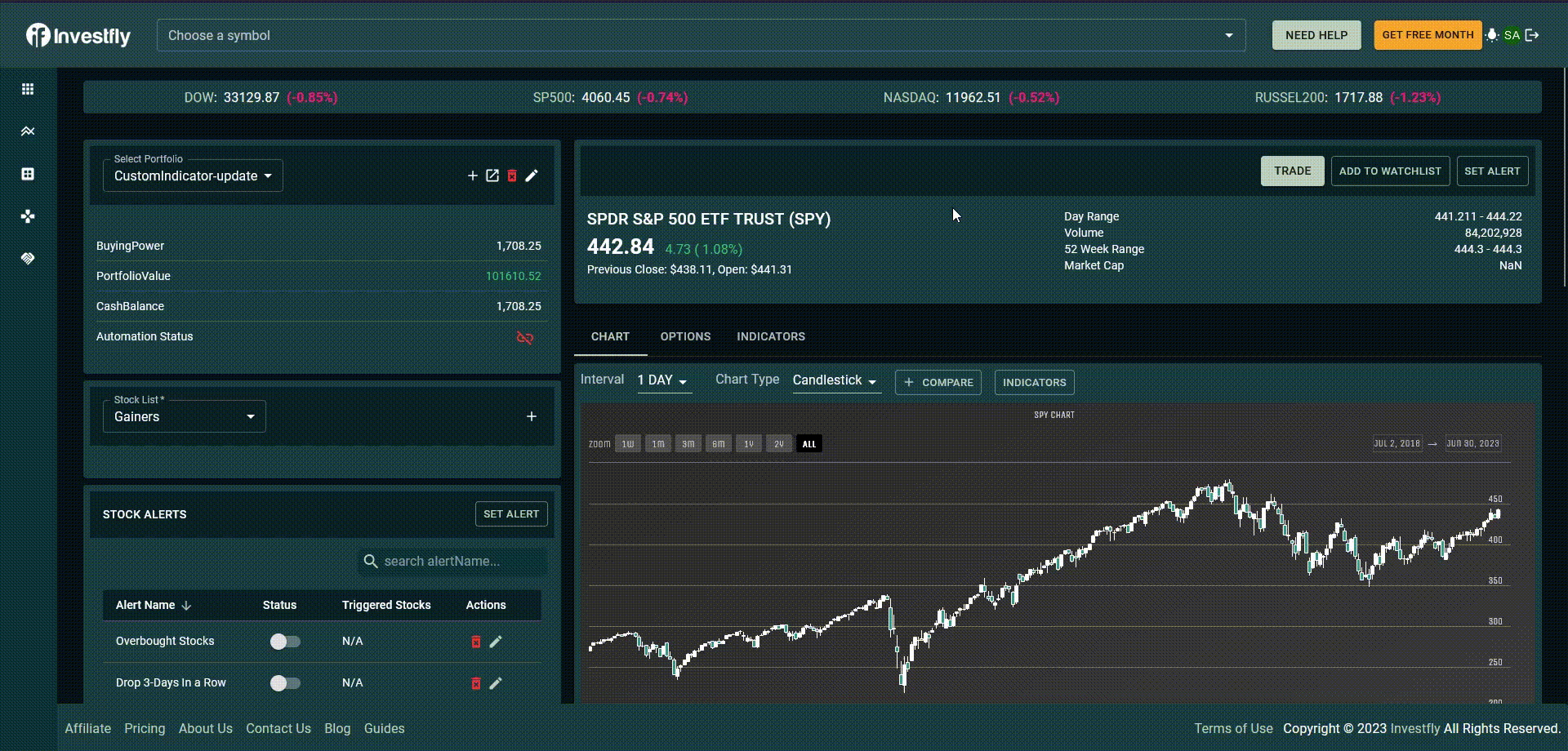This screenshot has width=1568, height=751.
Task: Click the alert search magnifier icon
Action: point(371,562)
